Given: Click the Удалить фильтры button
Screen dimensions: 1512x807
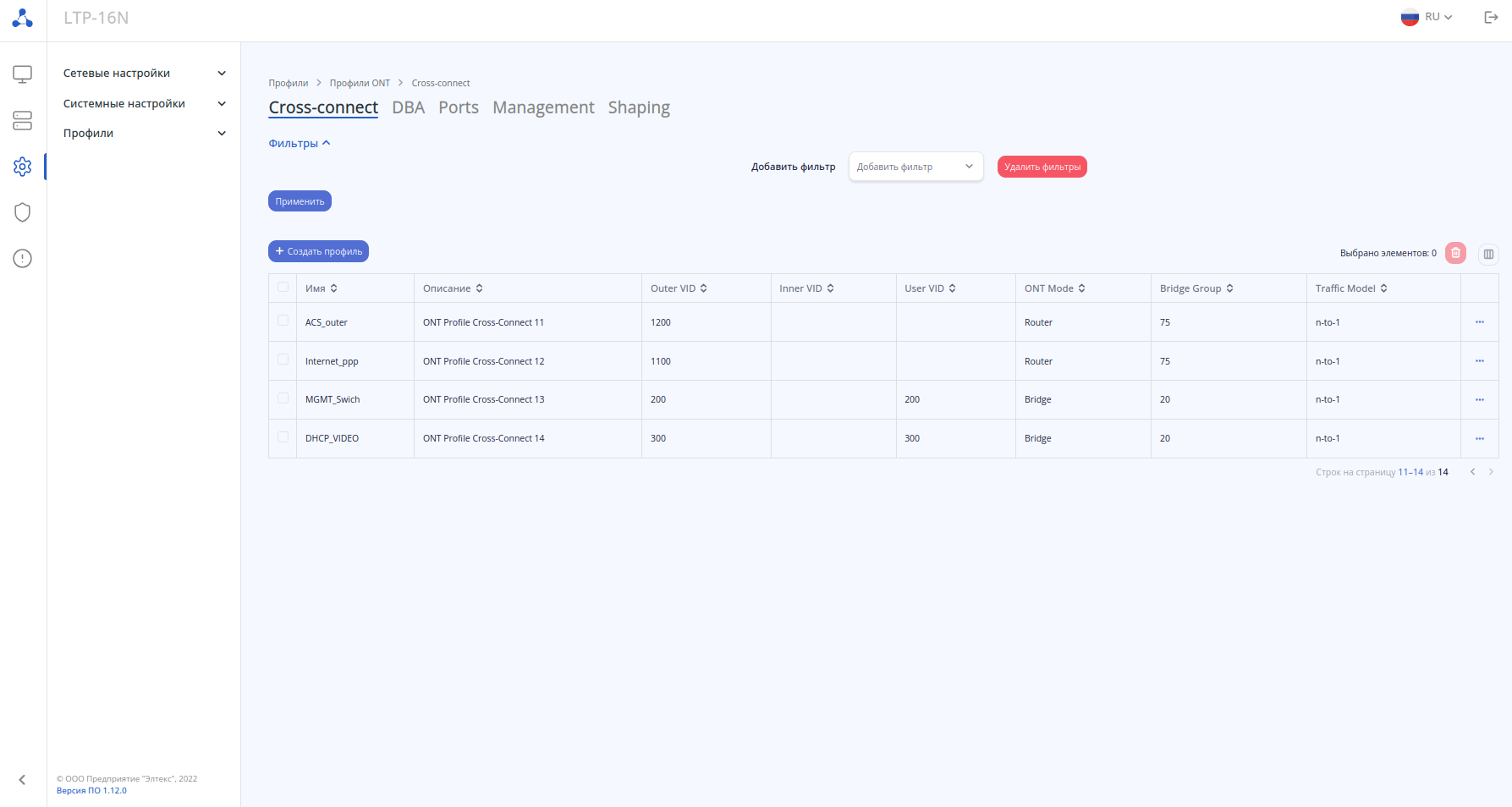Looking at the screenshot, I should point(1042,167).
